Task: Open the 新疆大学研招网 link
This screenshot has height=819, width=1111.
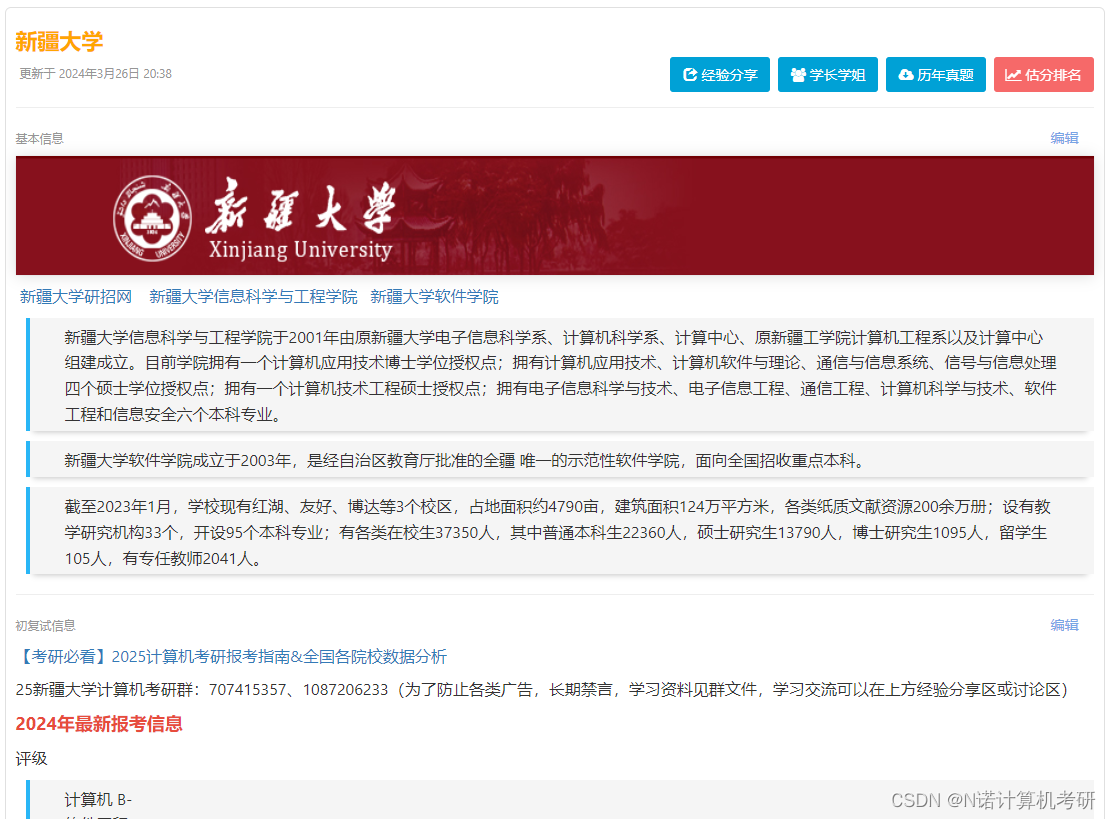Action: point(76,297)
